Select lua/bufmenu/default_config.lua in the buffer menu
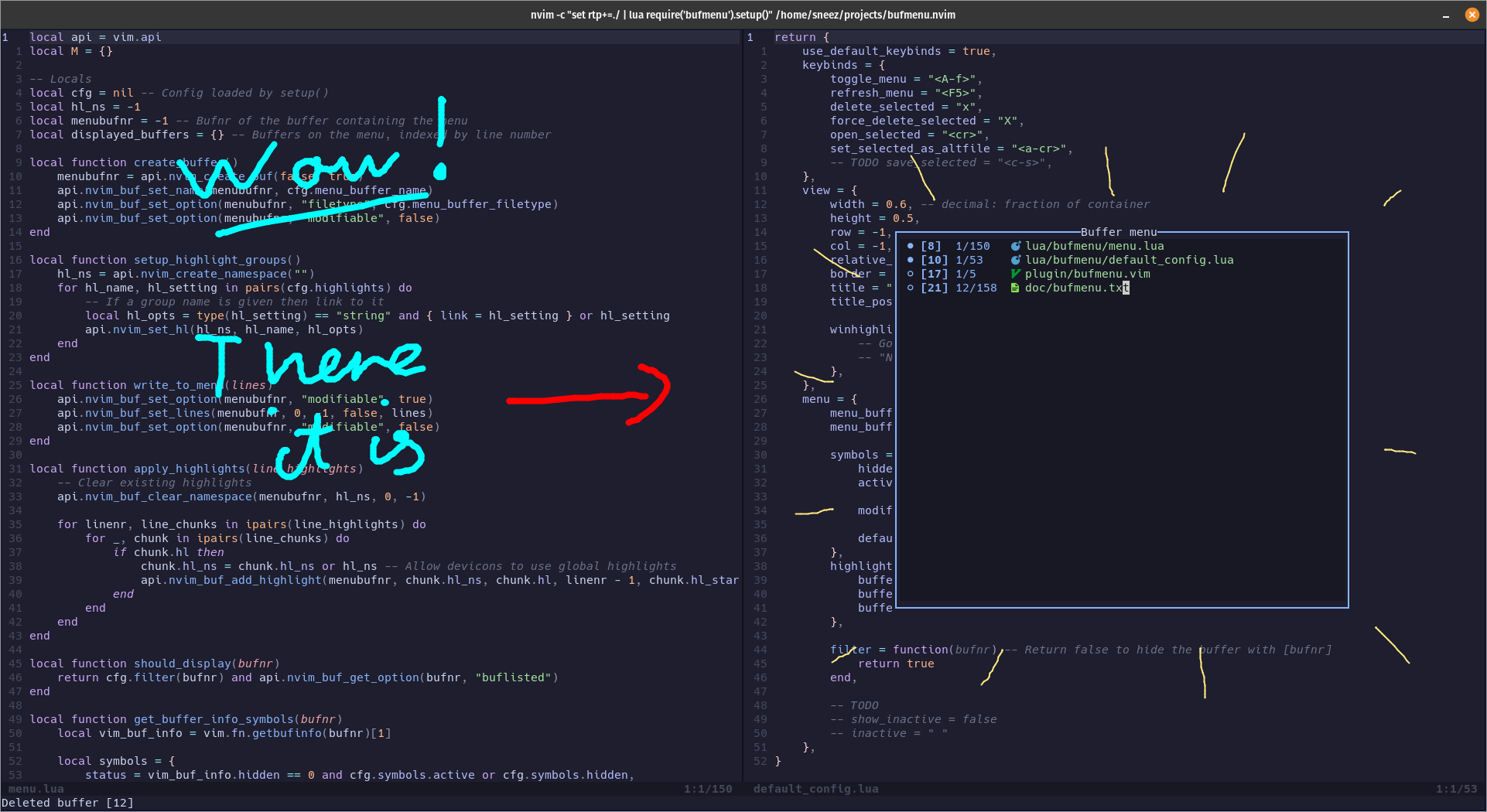This screenshot has width=1487, height=812. (1130, 260)
